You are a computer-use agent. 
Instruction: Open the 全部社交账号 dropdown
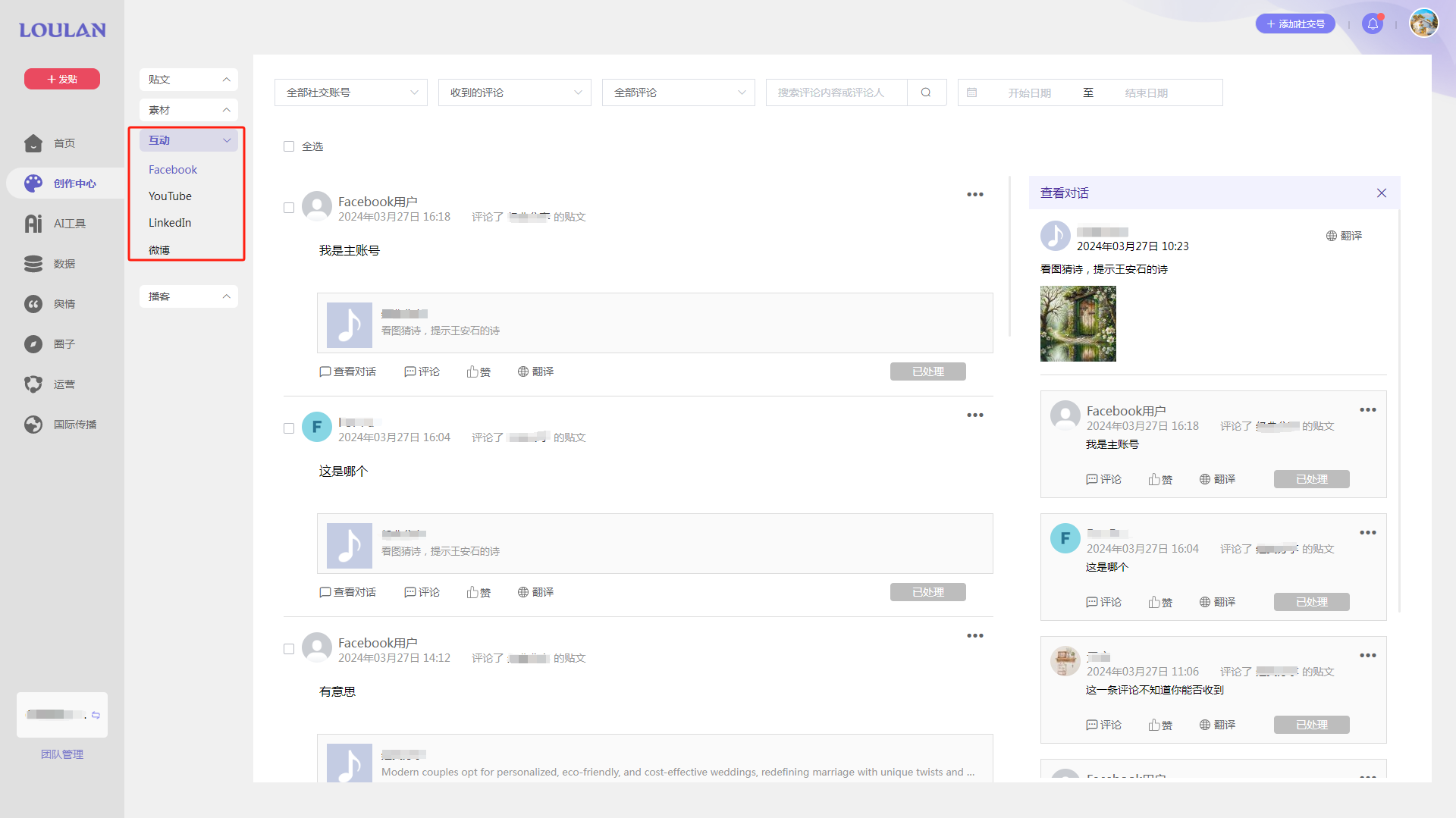click(351, 92)
